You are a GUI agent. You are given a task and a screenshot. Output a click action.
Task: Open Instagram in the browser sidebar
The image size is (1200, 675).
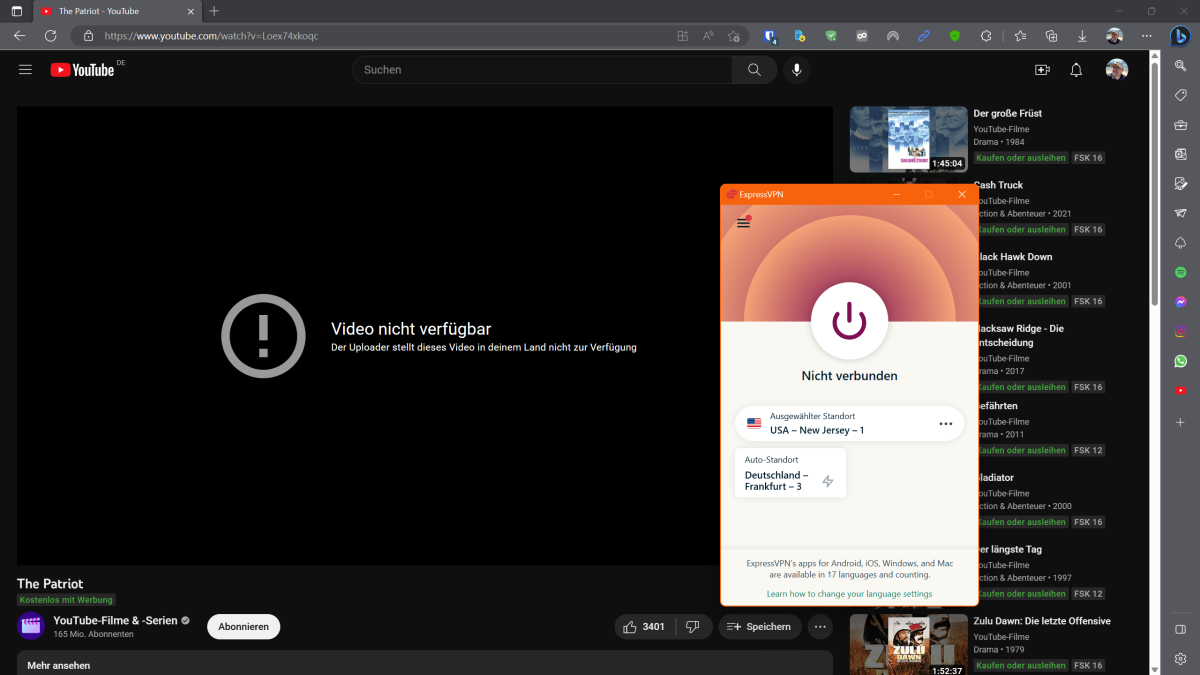click(1180, 331)
